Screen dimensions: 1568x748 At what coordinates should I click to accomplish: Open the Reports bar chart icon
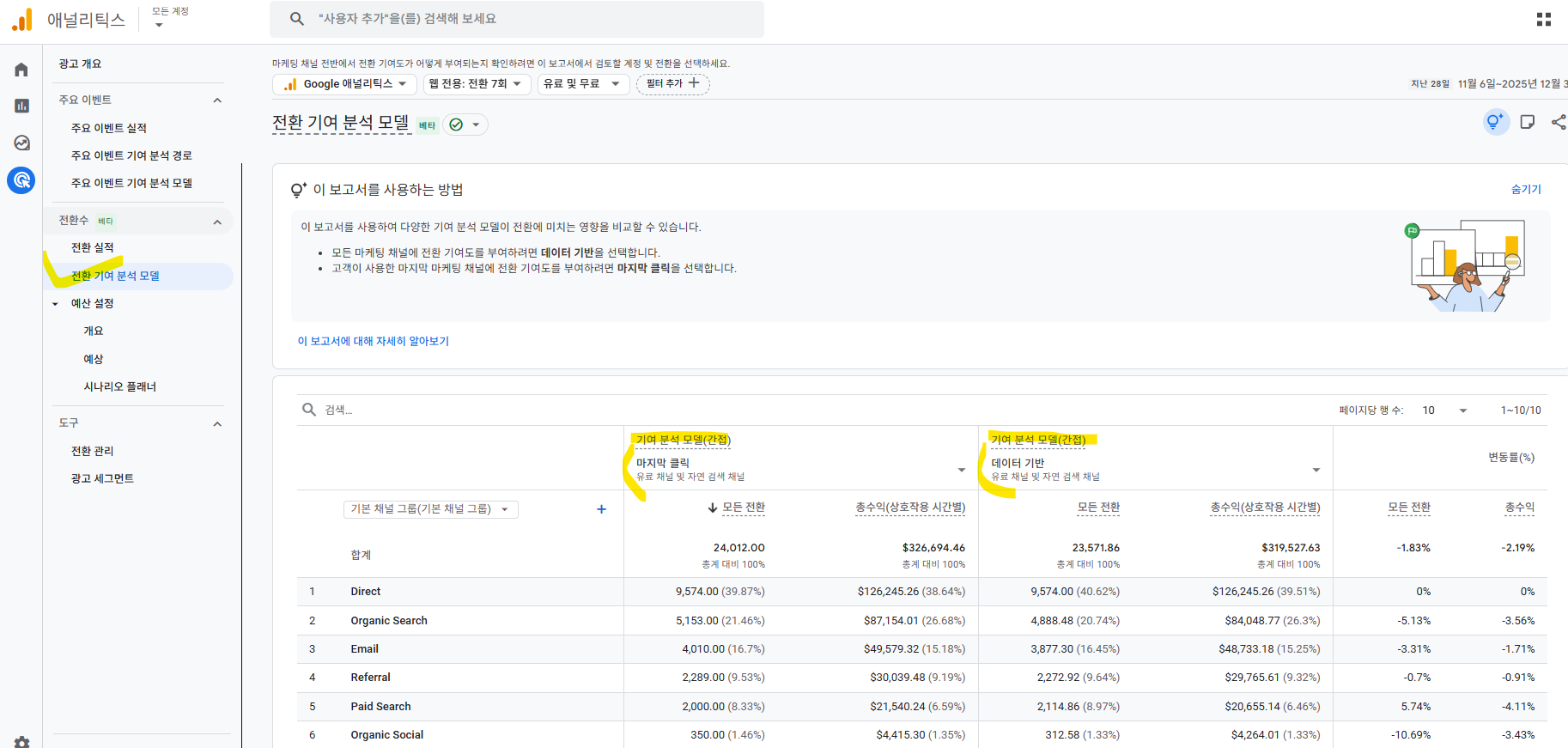(x=21, y=106)
